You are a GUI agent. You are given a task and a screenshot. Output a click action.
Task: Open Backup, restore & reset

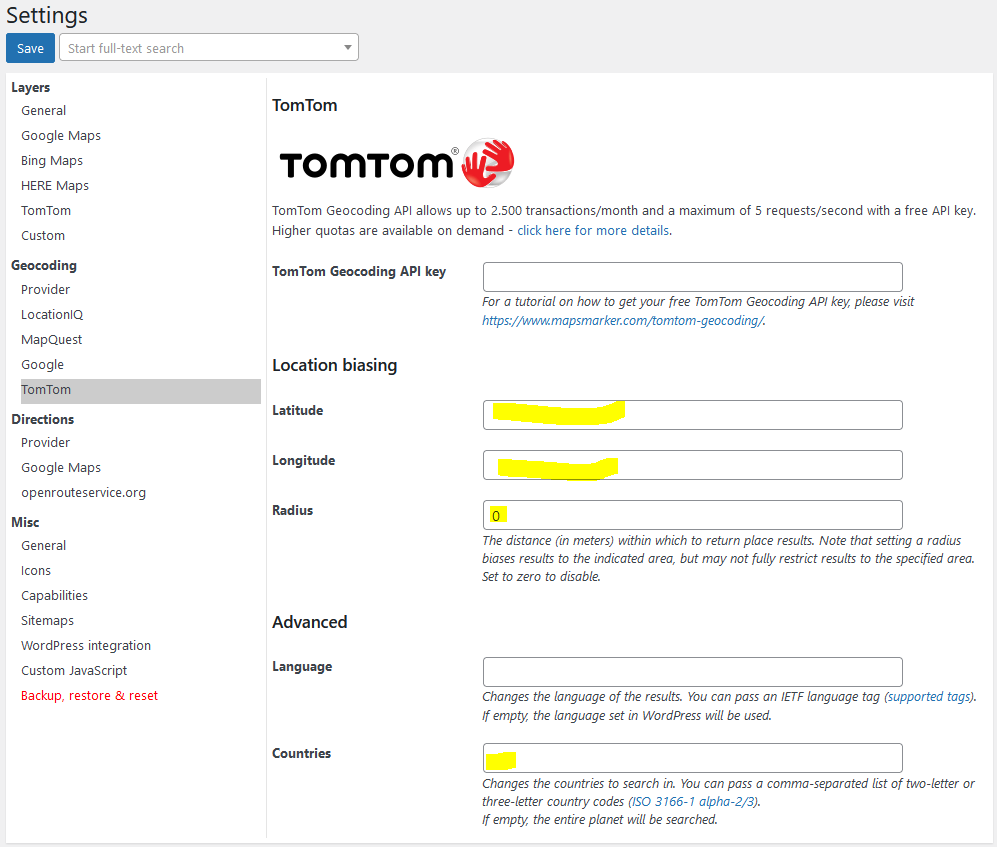tap(89, 696)
